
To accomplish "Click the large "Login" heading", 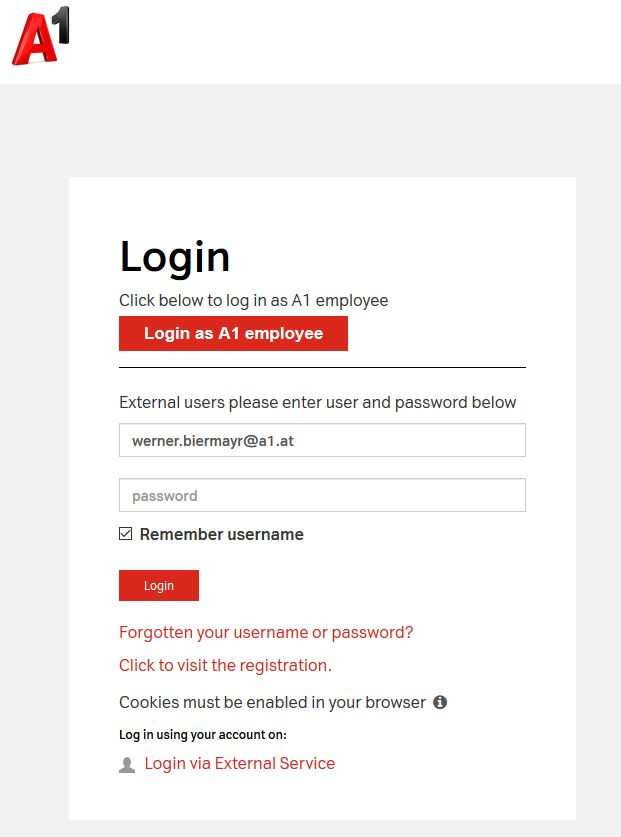I will pyautogui.click(x=175, y=257).
